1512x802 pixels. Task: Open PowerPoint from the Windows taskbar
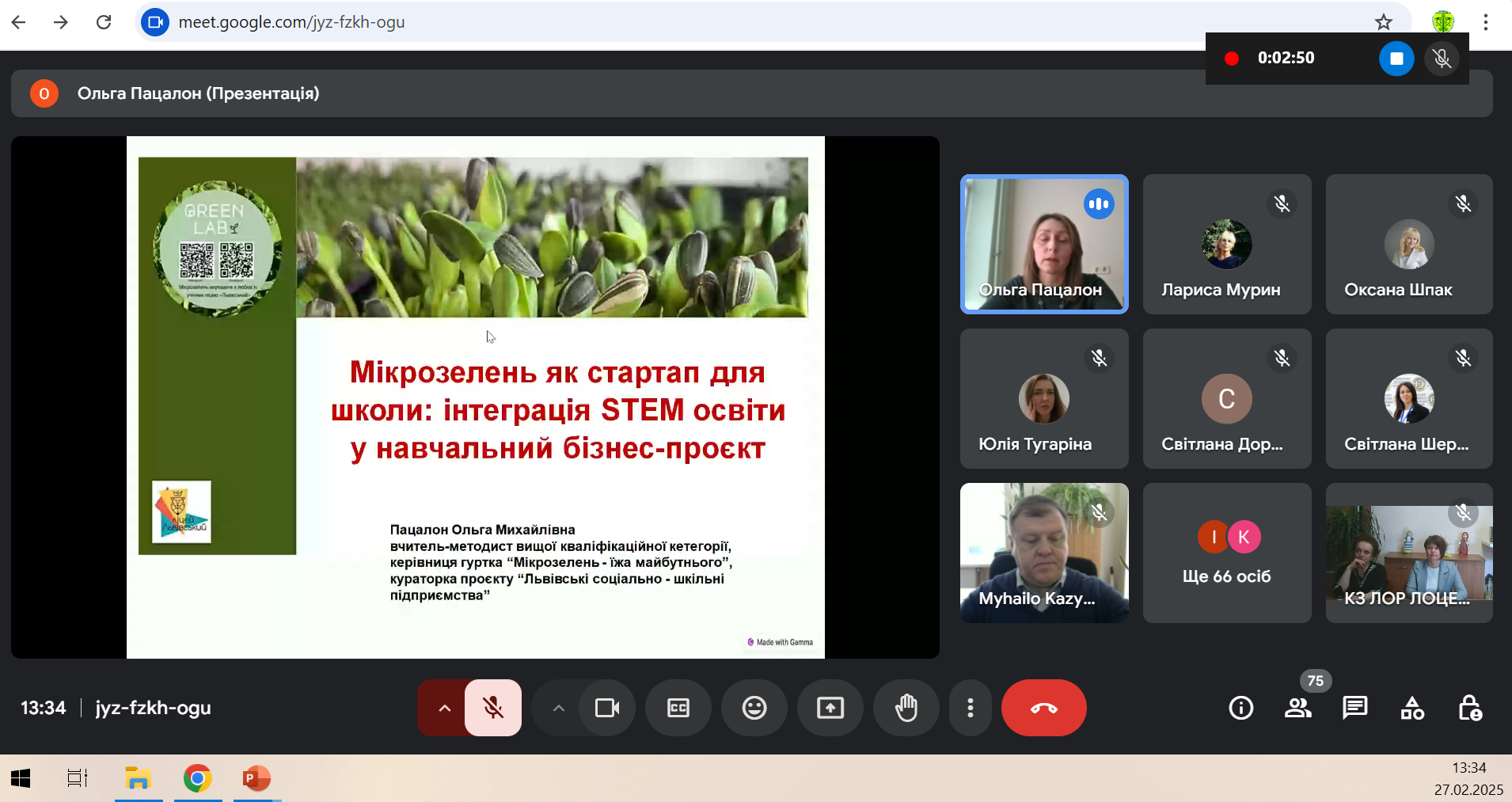256,778
